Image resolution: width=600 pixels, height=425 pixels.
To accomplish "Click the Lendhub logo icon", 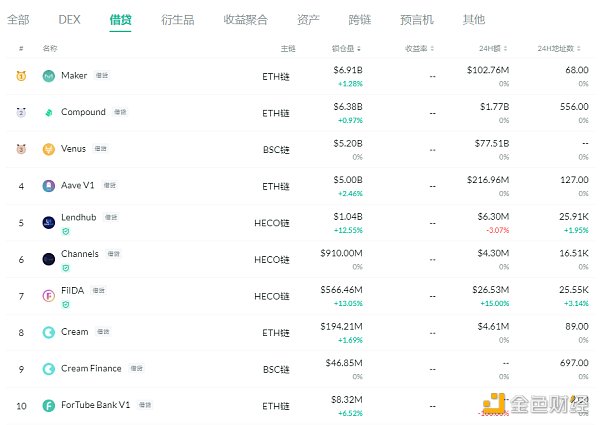I will (x=49, y=222).
